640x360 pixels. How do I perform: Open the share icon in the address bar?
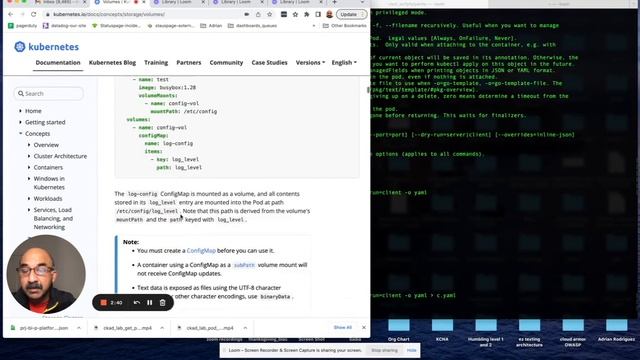[x=258, y=14]
